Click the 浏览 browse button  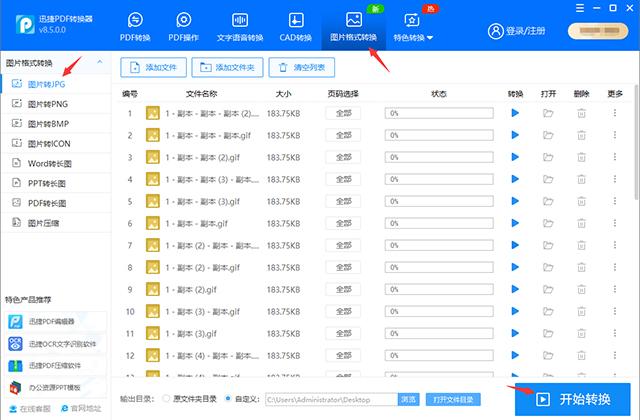[x=408, y=400]
